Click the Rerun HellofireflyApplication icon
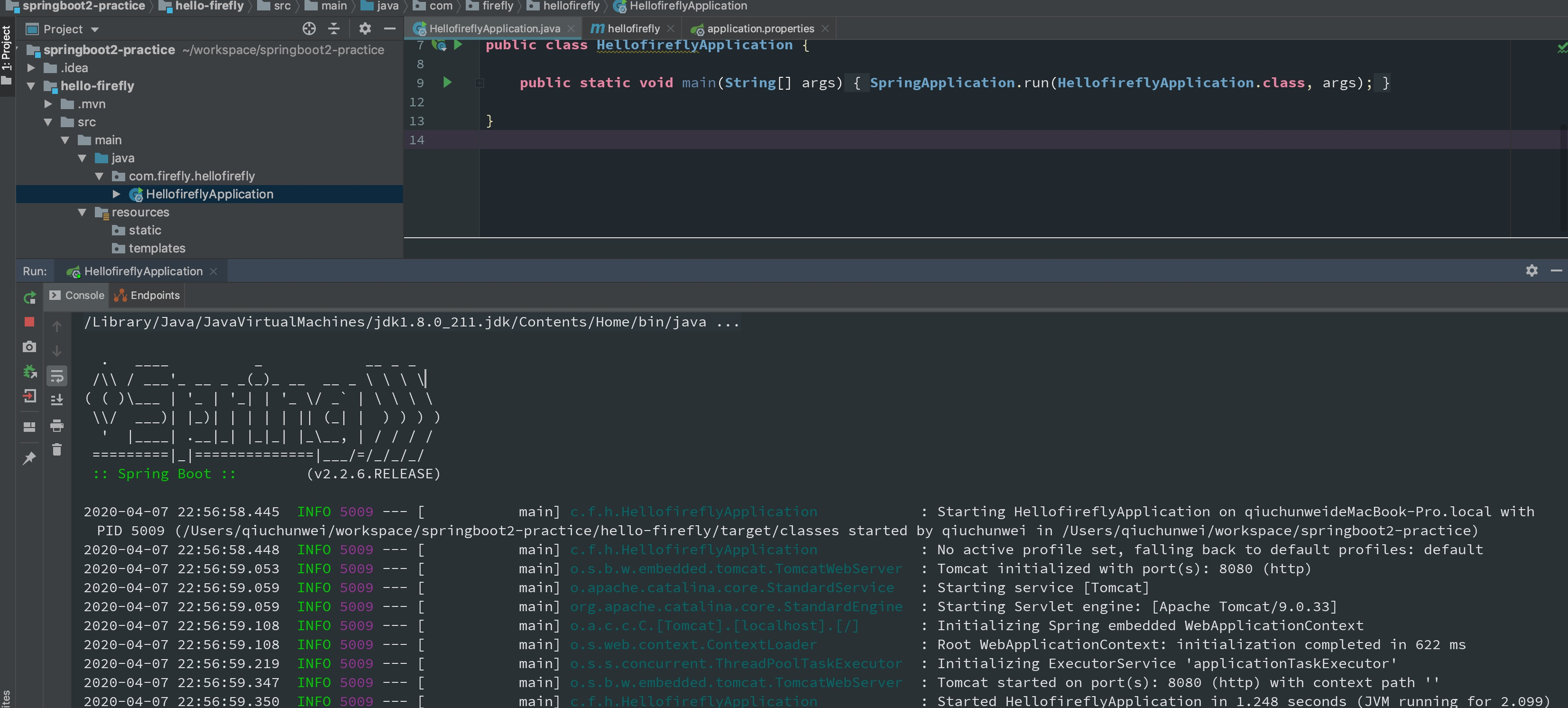Screen dimensions: 1568x708 point(29,298)
